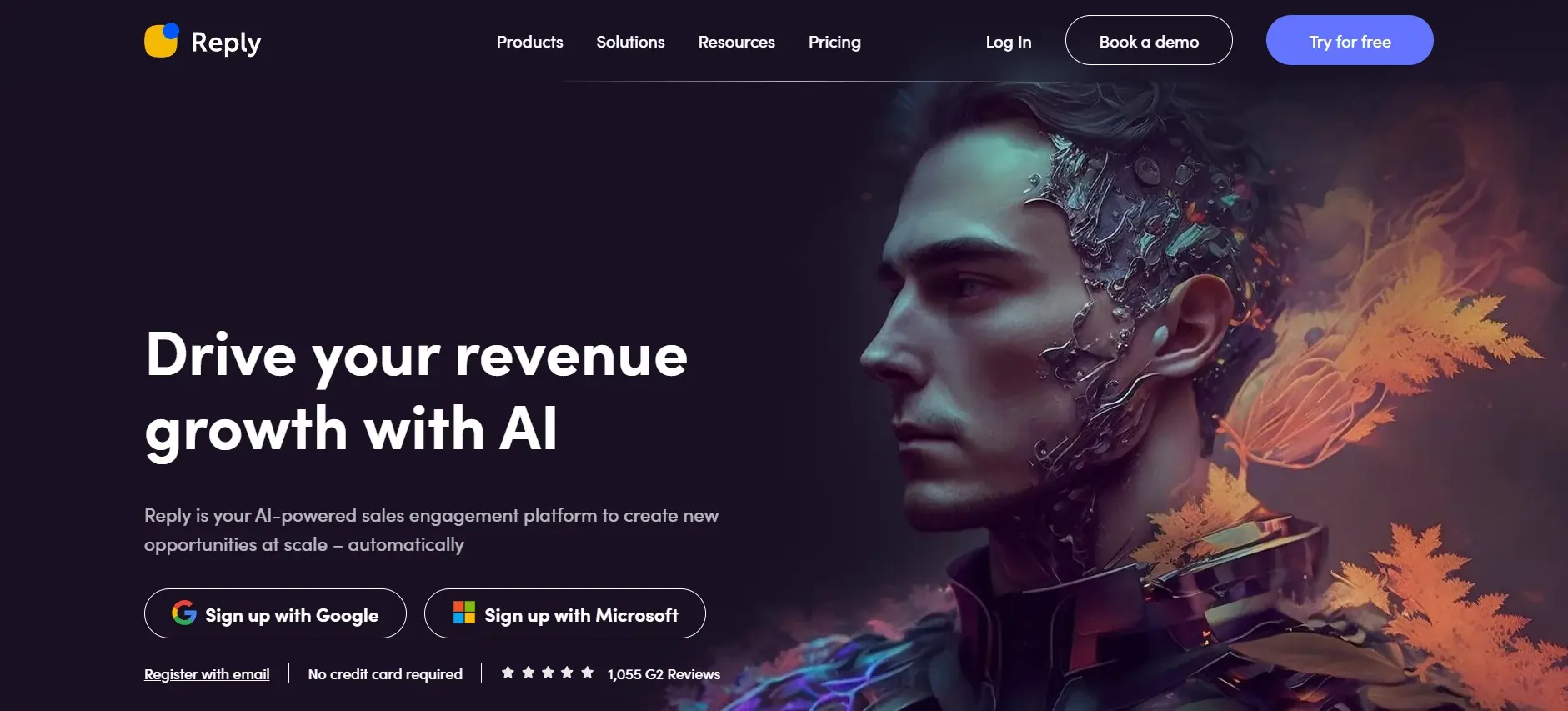This screenshot has height=711, width=1568.
Task: Click the Google G icon
Action: point(184,613)
